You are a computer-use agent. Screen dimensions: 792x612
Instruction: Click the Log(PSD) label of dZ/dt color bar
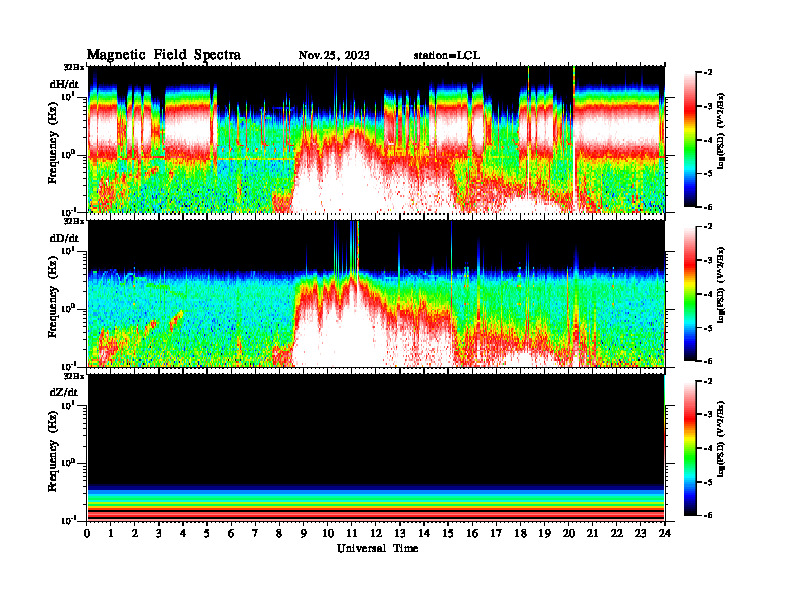721,438
